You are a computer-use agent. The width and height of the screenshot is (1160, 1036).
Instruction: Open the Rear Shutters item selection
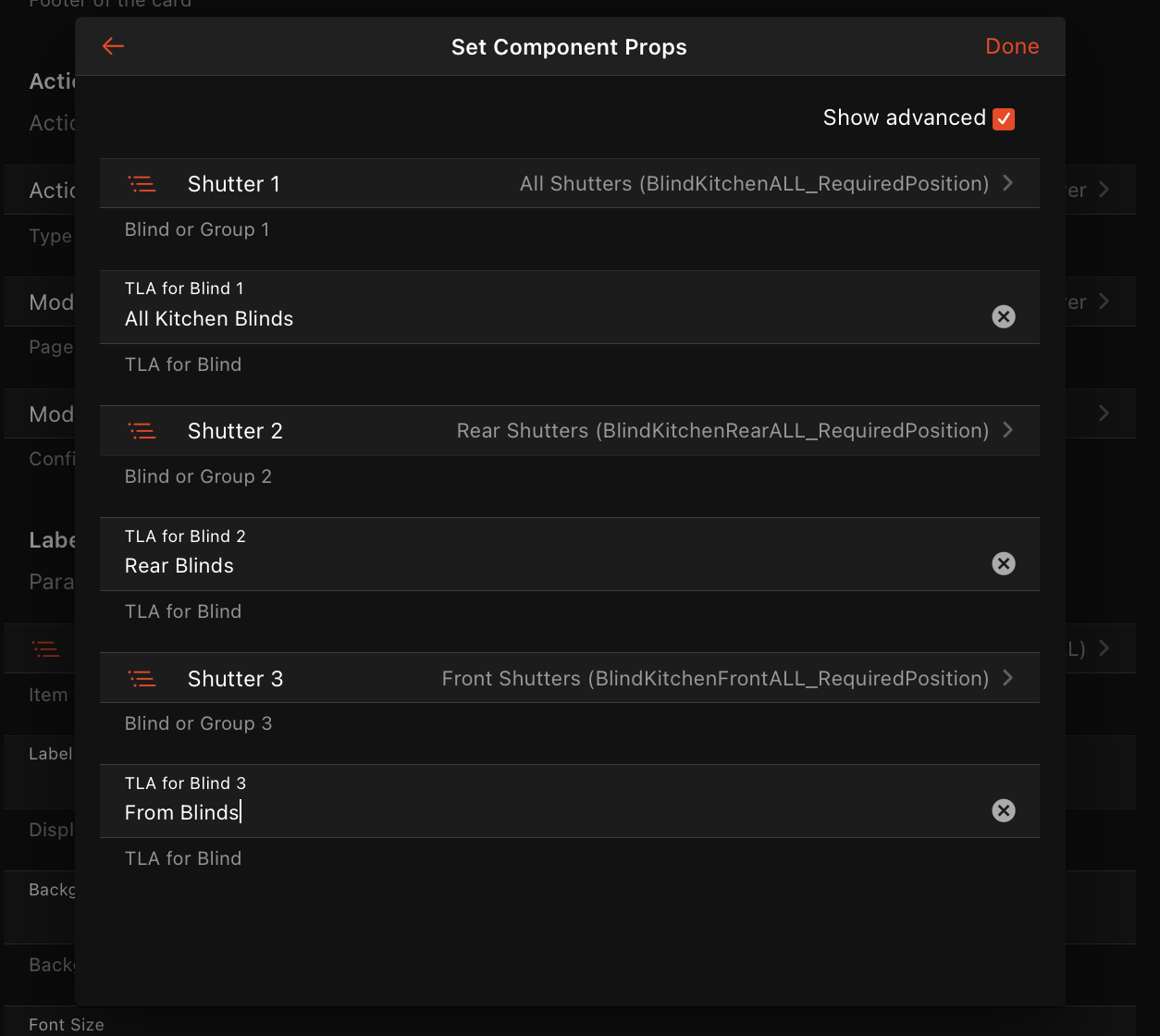pyautogui.click(x=722, y=431)
